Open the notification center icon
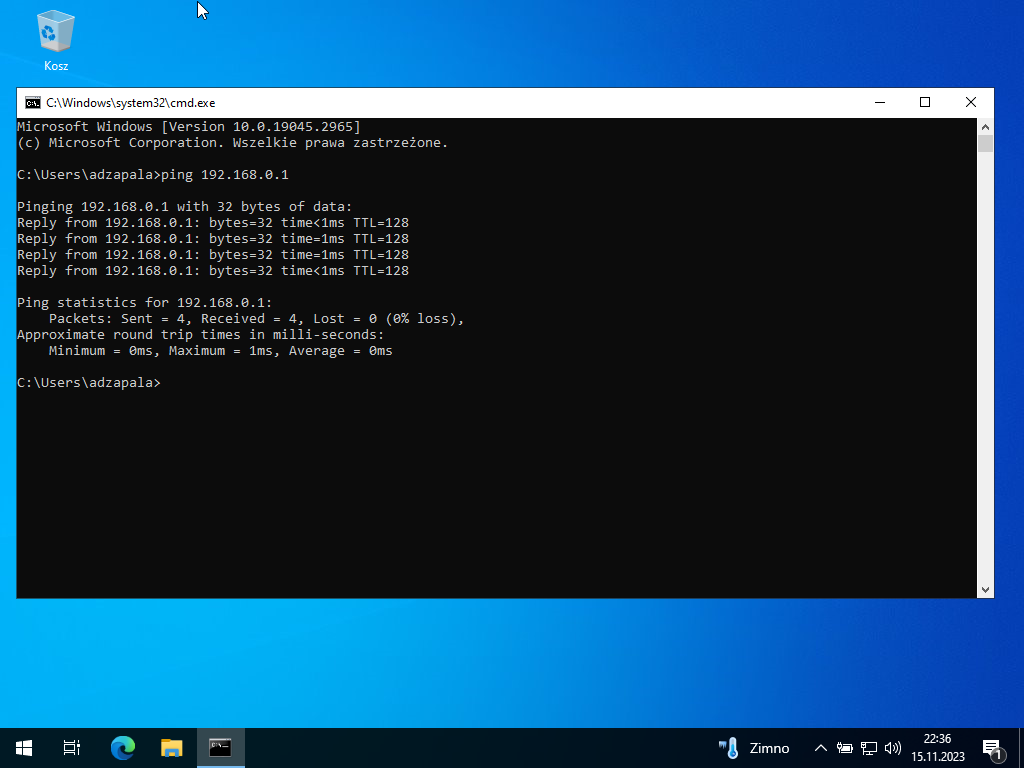The height and width of the screenshot is (768, 1024). tap(993, 748)
